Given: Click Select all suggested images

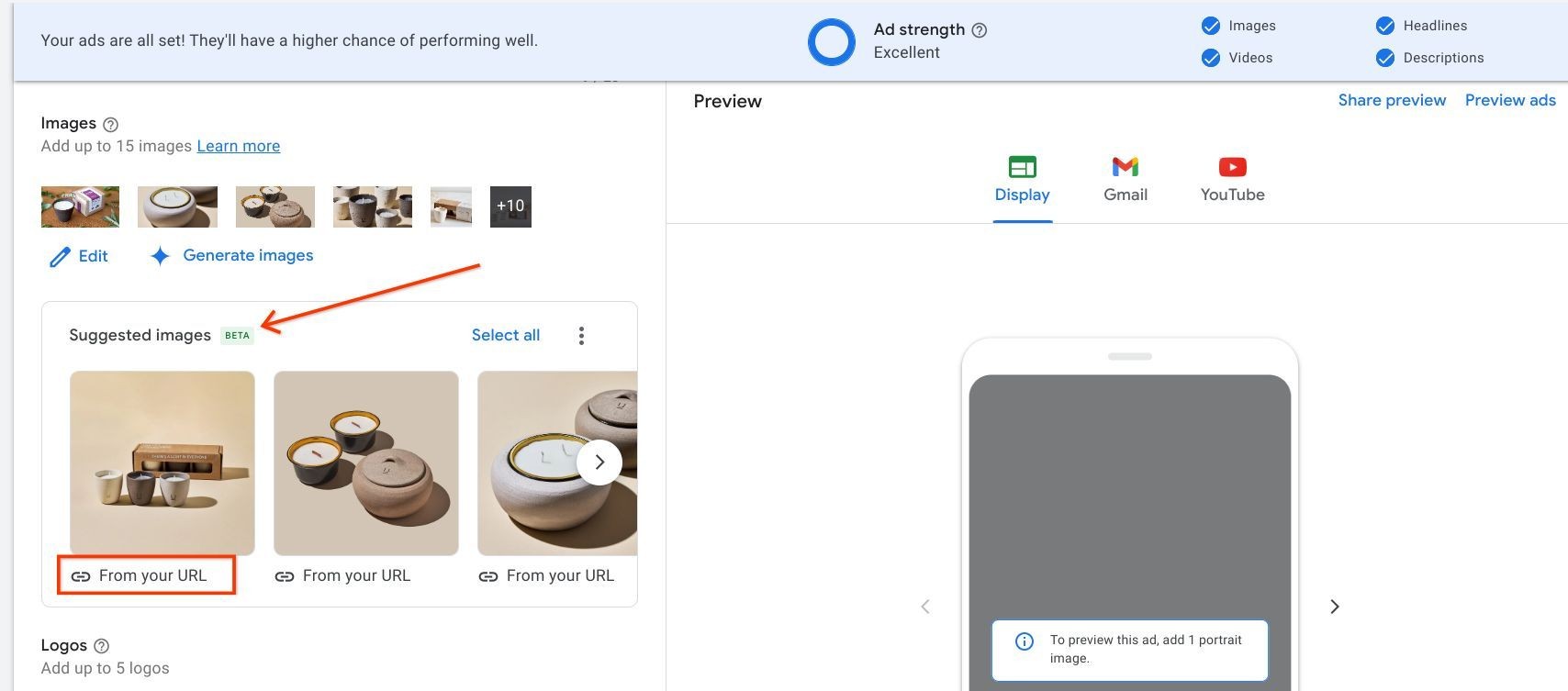Looking at the screenshot, I should [506, 335].
